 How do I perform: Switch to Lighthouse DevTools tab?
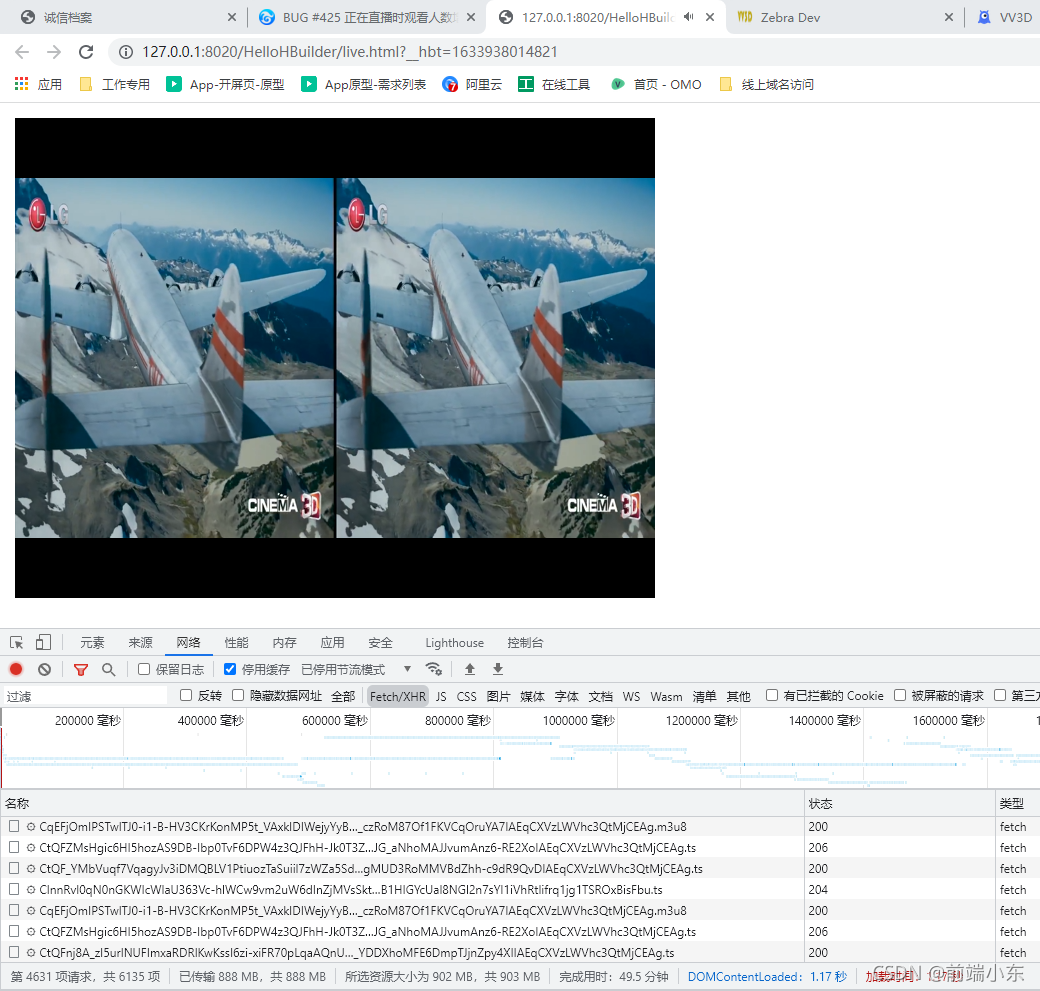point(454,642)
